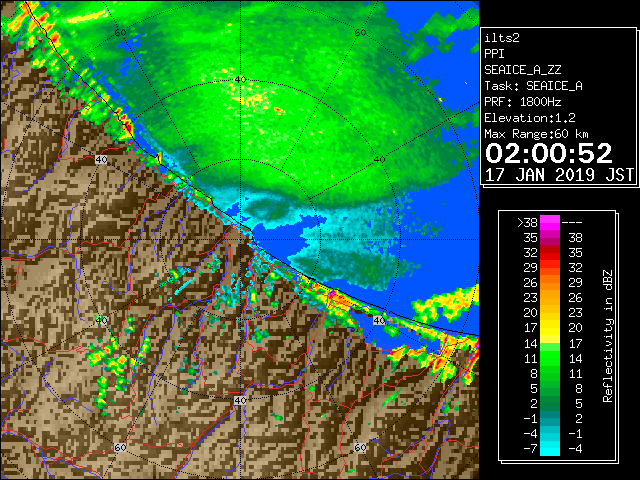Image resolution: width=640 pixels, height=480 pixels.
Task: Pick the yellow swatch beside legend '17'
Action: click(550, 328)
